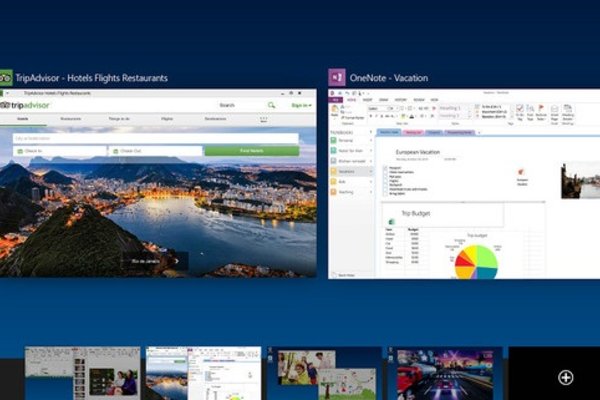Click the European Vacation page title

418,152
